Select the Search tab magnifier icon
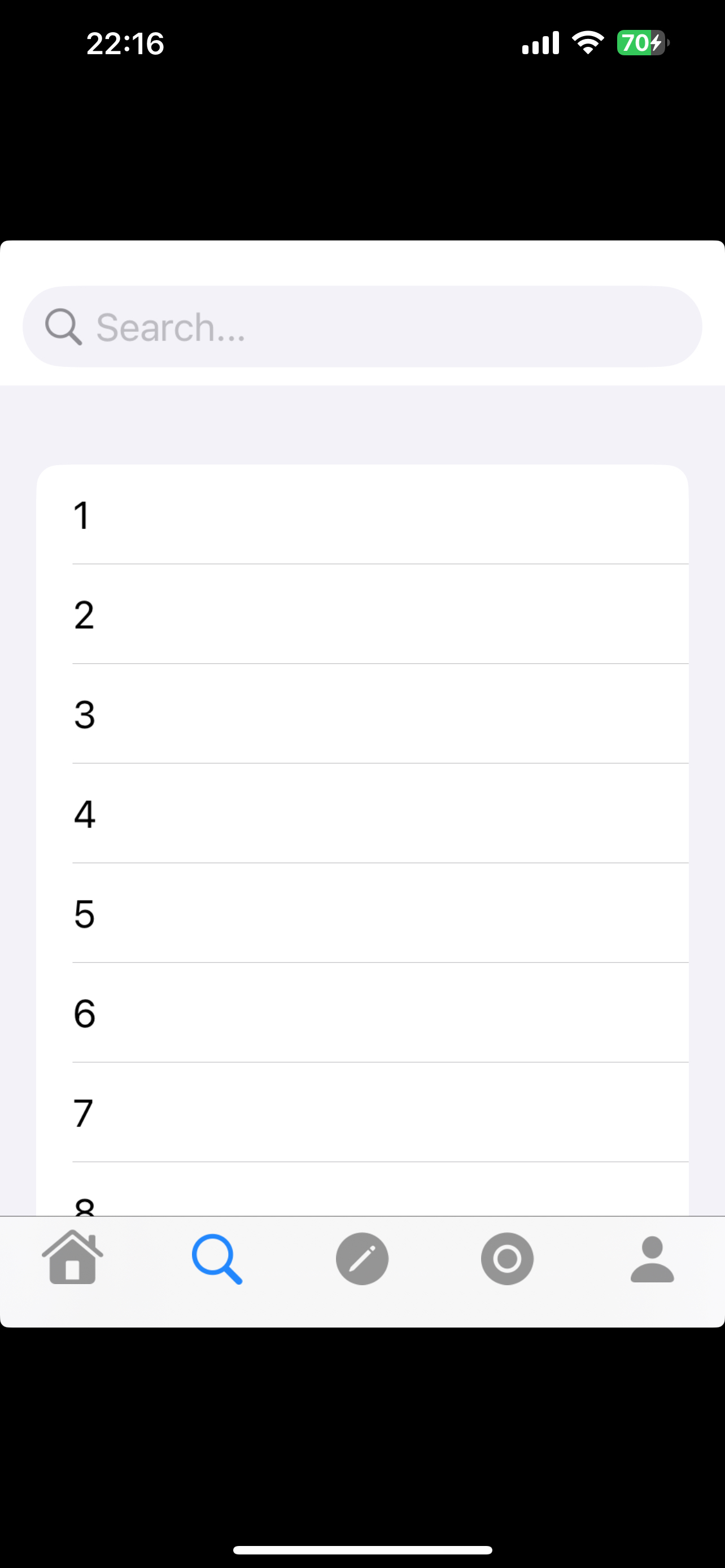Image resolution: width=725 pixels, height=1568 pixels. [217, 1259]
